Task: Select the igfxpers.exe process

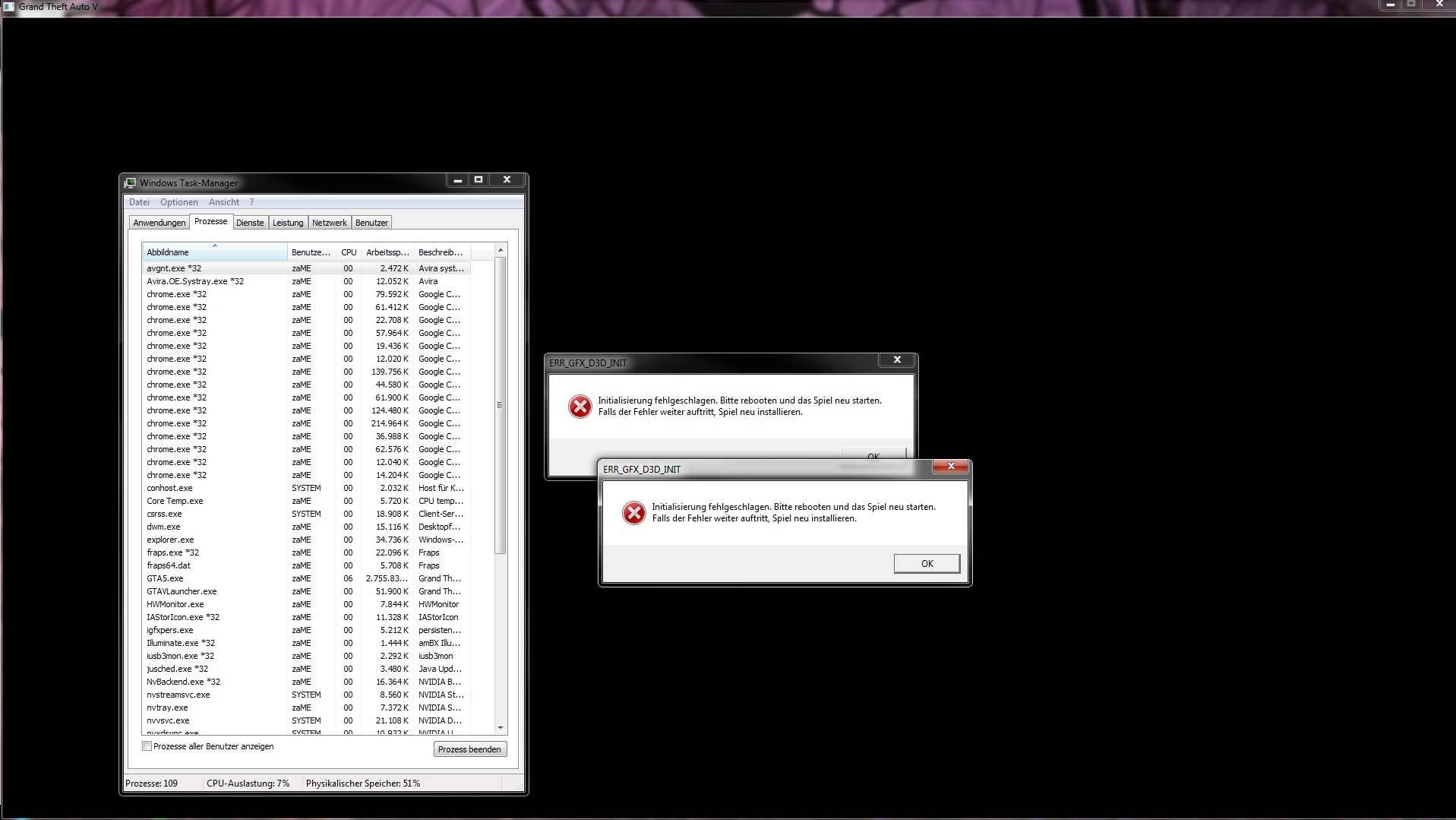Action: (x=306, y=630)
